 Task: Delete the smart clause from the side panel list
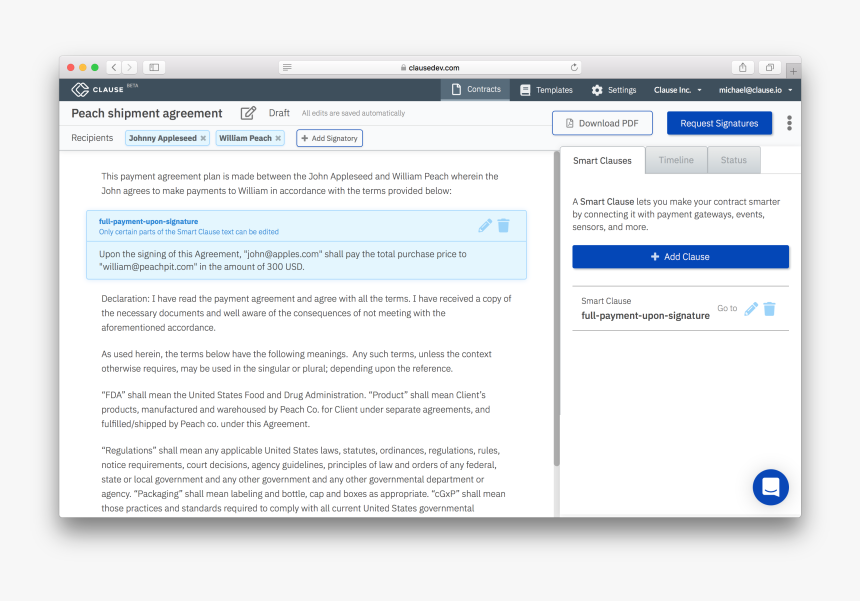[x=770, y=309]
